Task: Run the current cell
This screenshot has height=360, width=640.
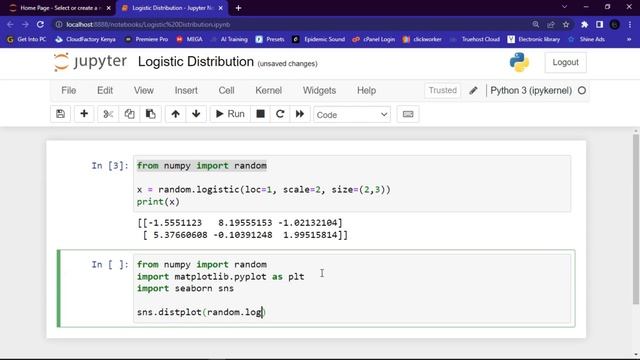Action: pos(230,114)
